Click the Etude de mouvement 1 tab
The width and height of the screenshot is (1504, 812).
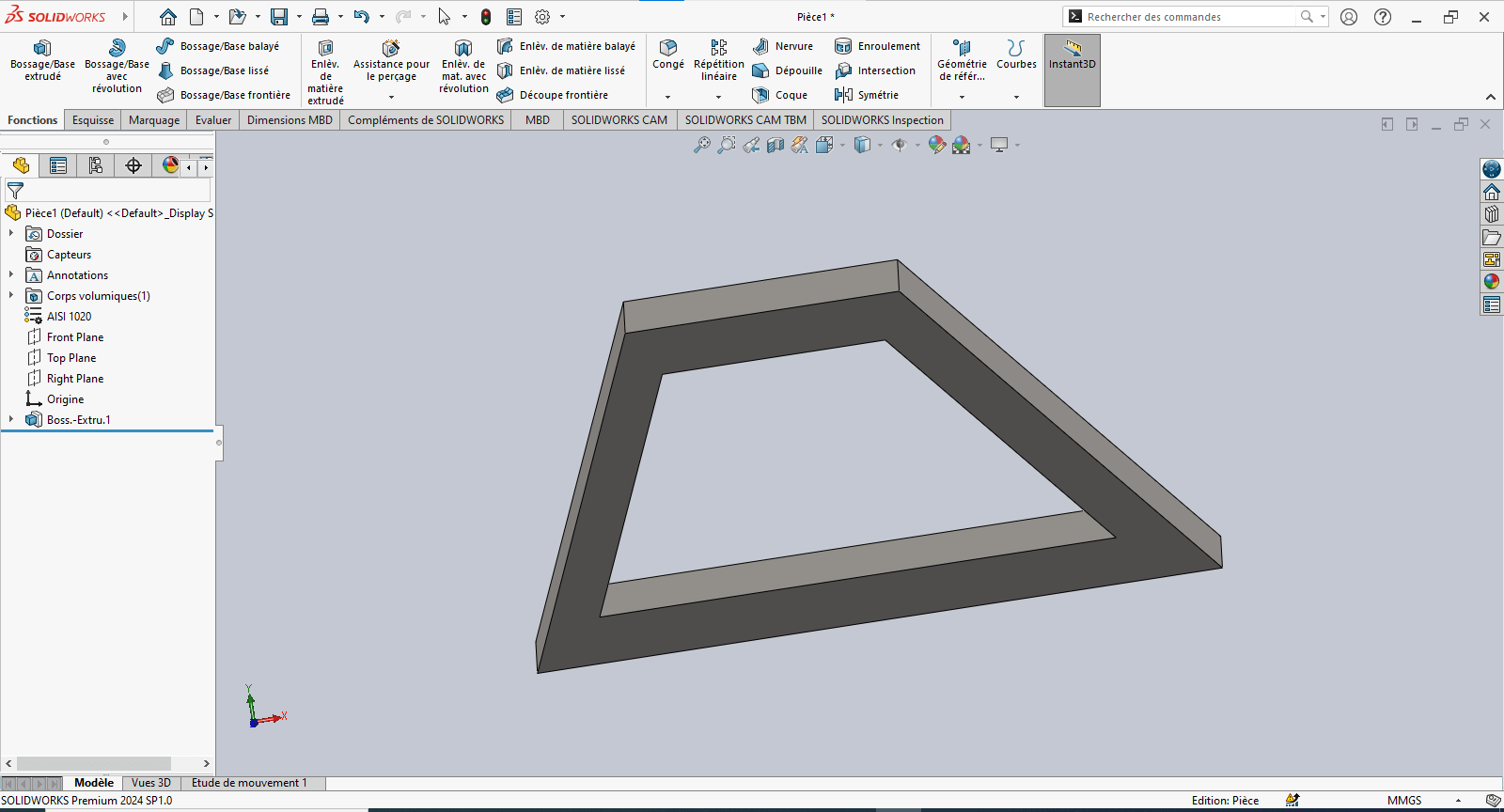point(249,783)
